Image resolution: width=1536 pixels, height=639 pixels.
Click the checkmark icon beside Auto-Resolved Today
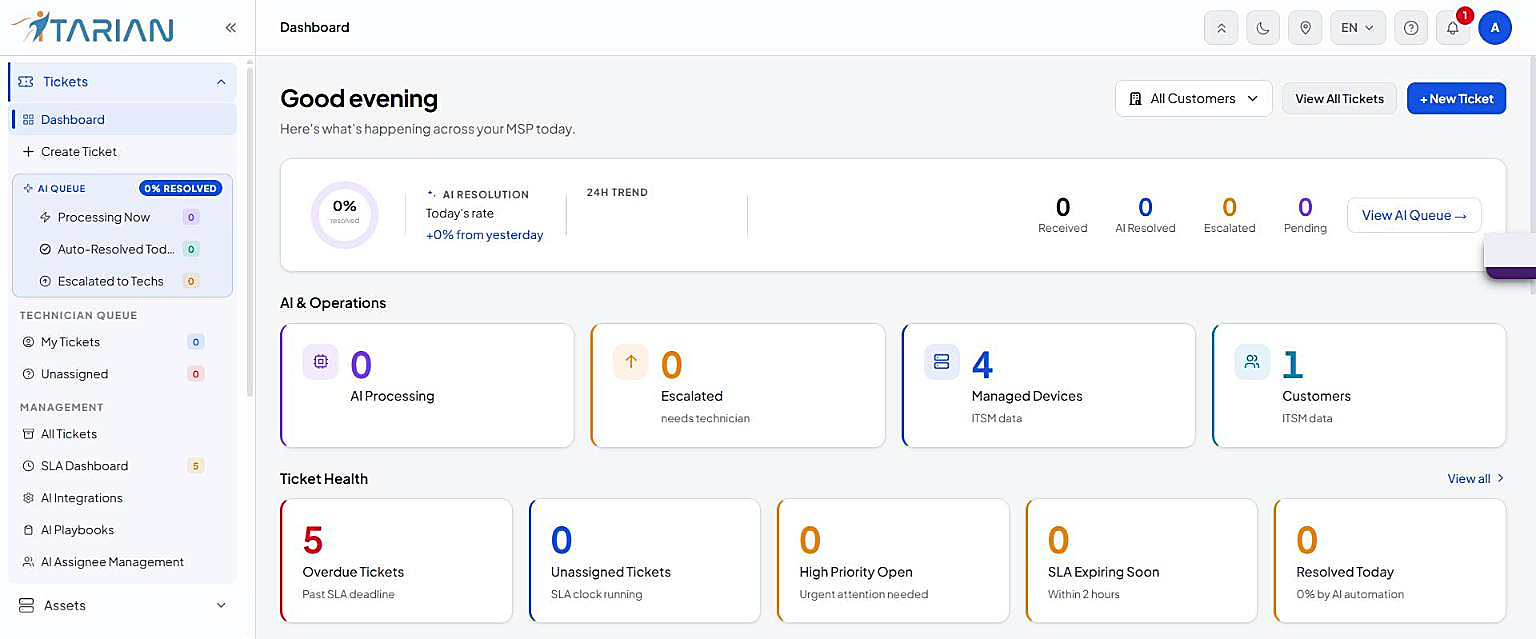pyautogui.click(x=45, y=249)
